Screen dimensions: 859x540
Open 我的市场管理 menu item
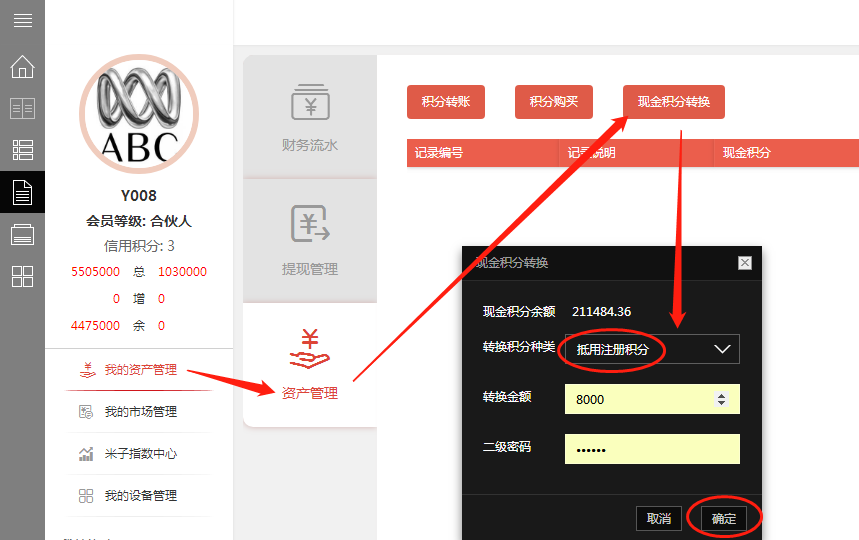[x=139, y=412]
